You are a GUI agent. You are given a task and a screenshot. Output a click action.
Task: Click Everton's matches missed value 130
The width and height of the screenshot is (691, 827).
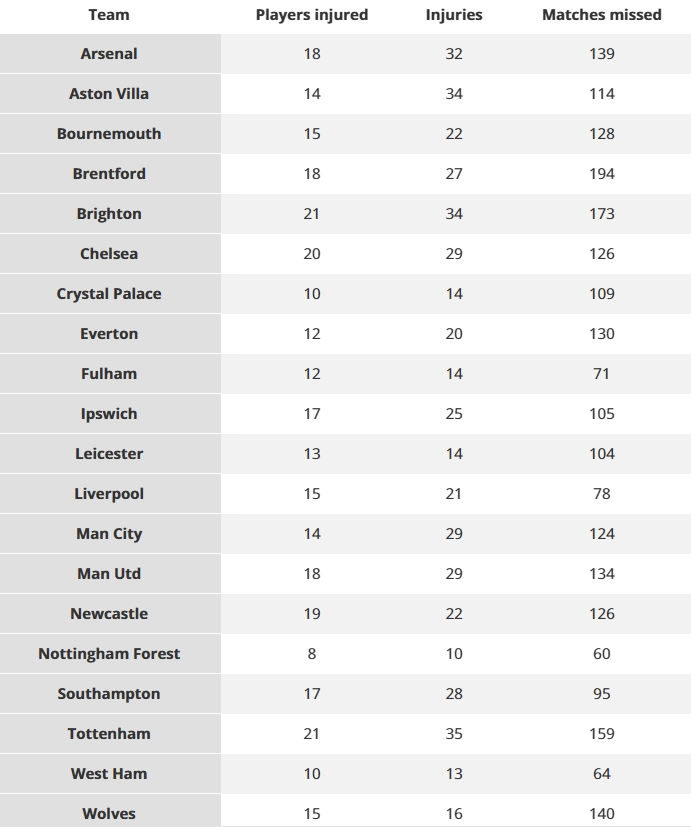601,334
